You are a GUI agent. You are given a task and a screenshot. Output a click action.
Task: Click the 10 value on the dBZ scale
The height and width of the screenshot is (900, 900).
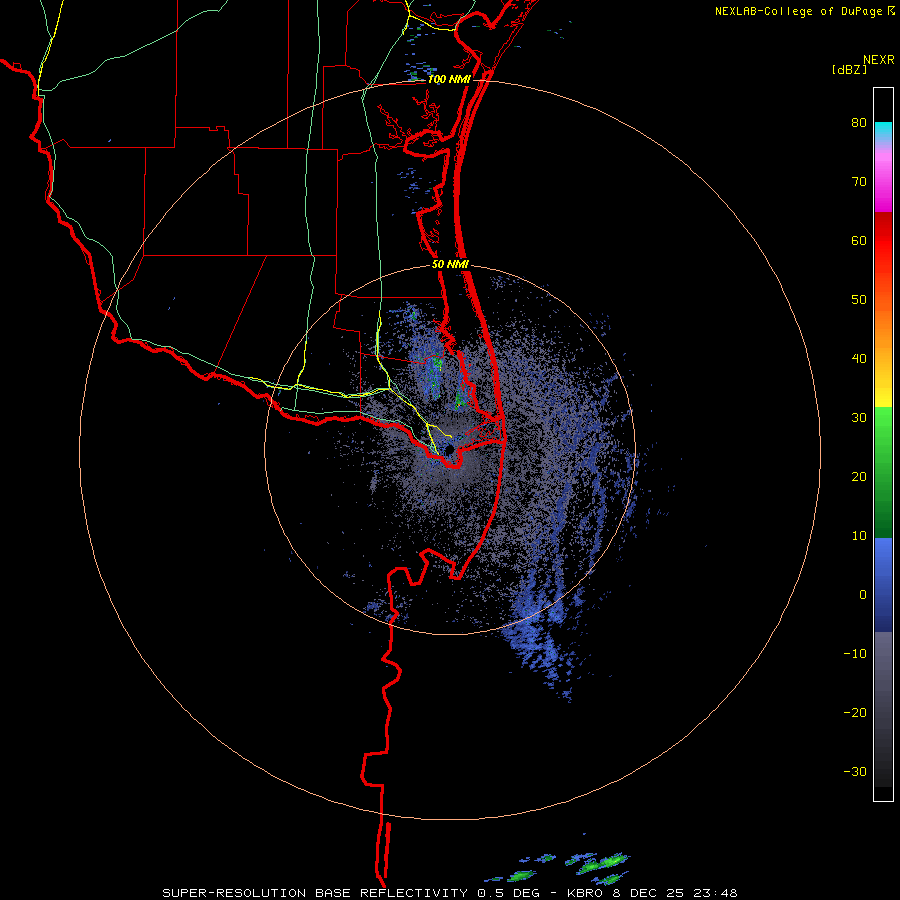click(x=859, y=536)
